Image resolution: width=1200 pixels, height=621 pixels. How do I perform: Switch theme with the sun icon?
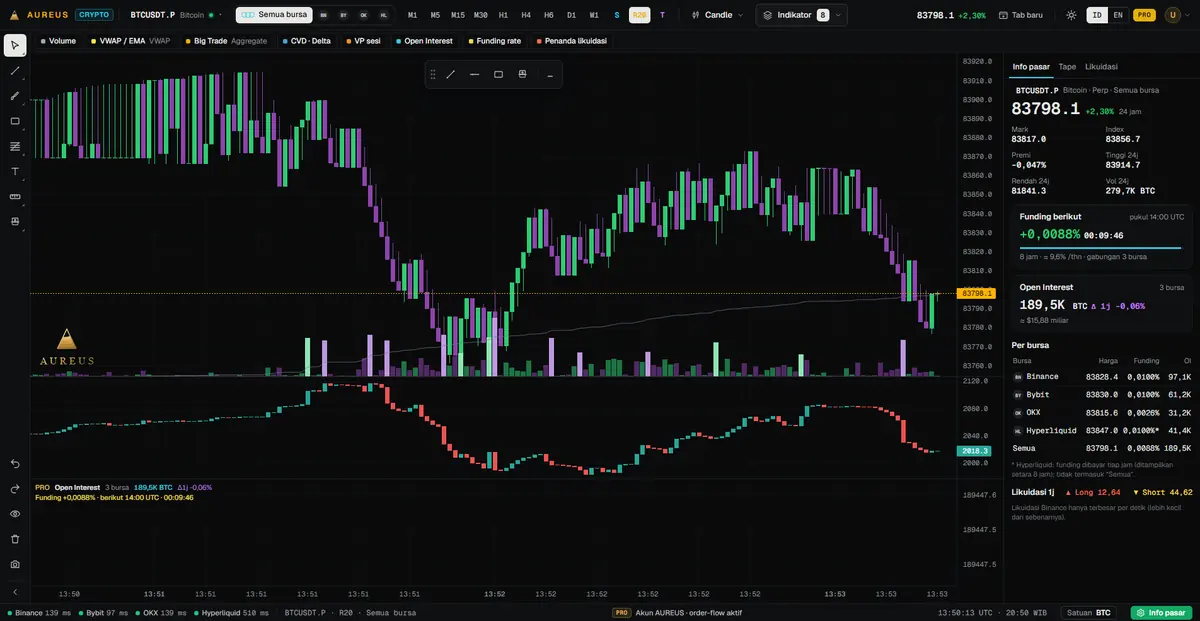pos(1072,15)
